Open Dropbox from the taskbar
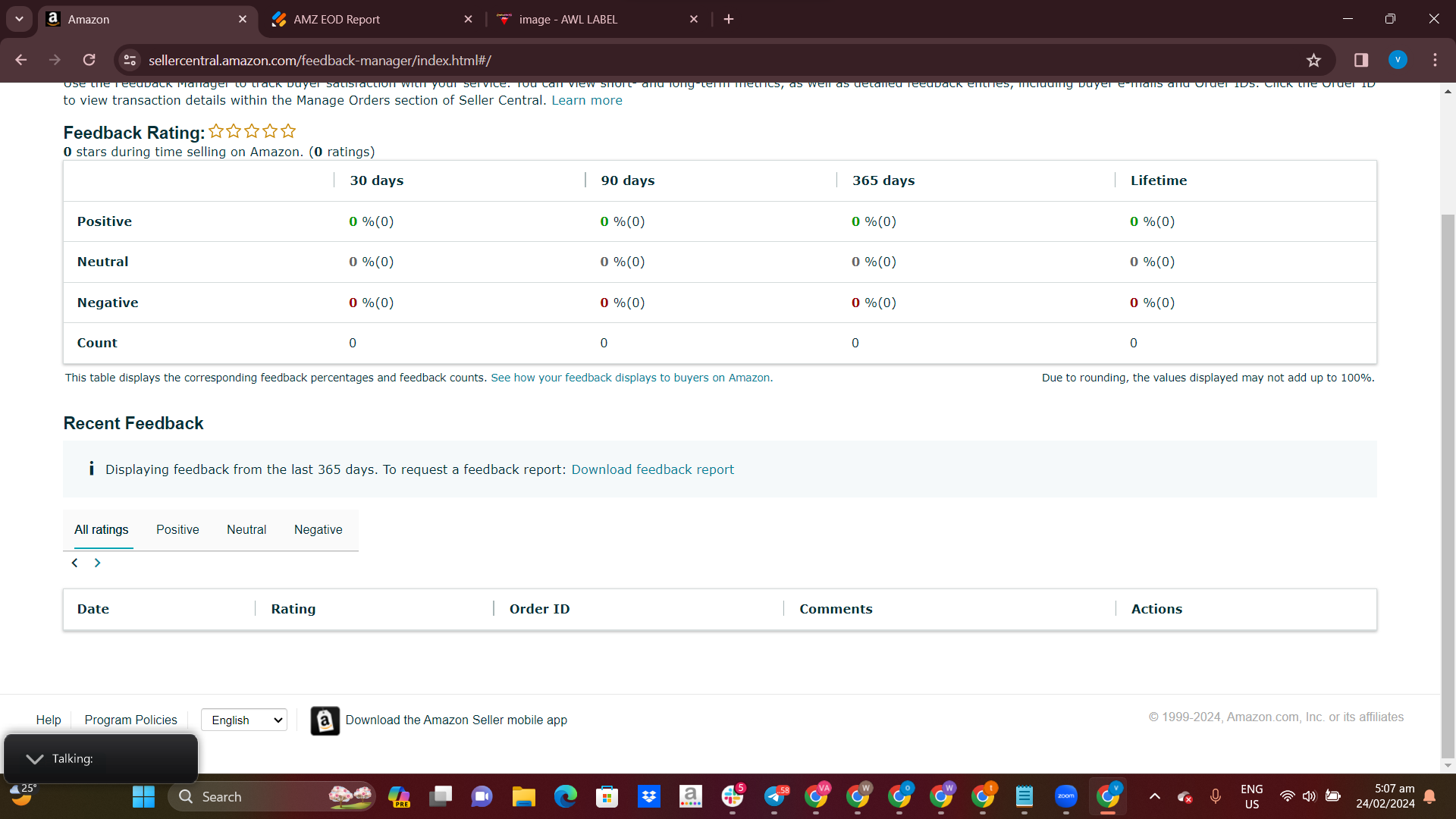The image size is (1456, 819). pos(648,797)
